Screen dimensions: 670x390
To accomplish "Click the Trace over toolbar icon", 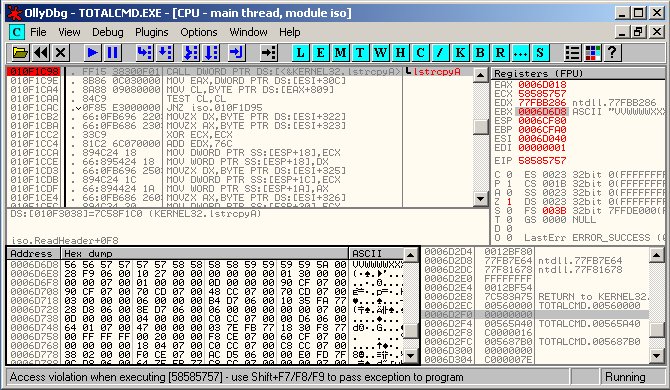I will (x=211, y=53).
